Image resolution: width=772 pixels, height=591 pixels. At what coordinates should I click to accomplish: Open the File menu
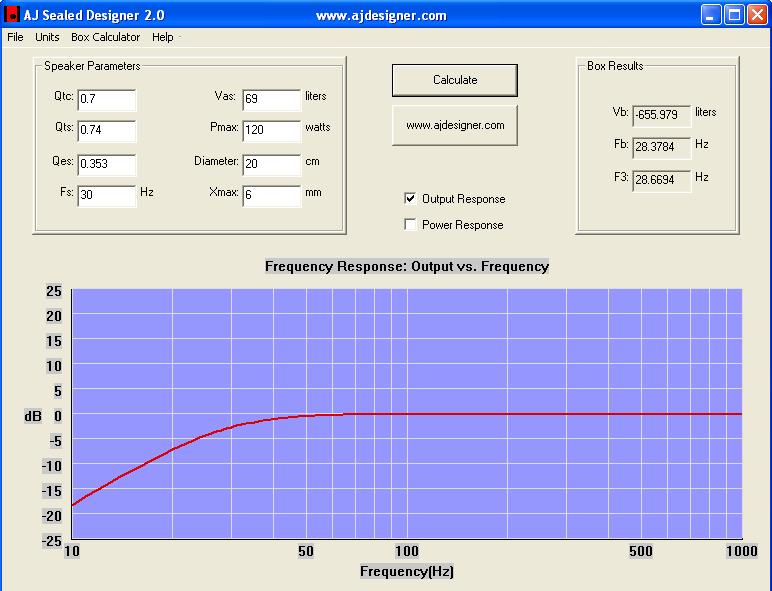[x=15, y=37]
